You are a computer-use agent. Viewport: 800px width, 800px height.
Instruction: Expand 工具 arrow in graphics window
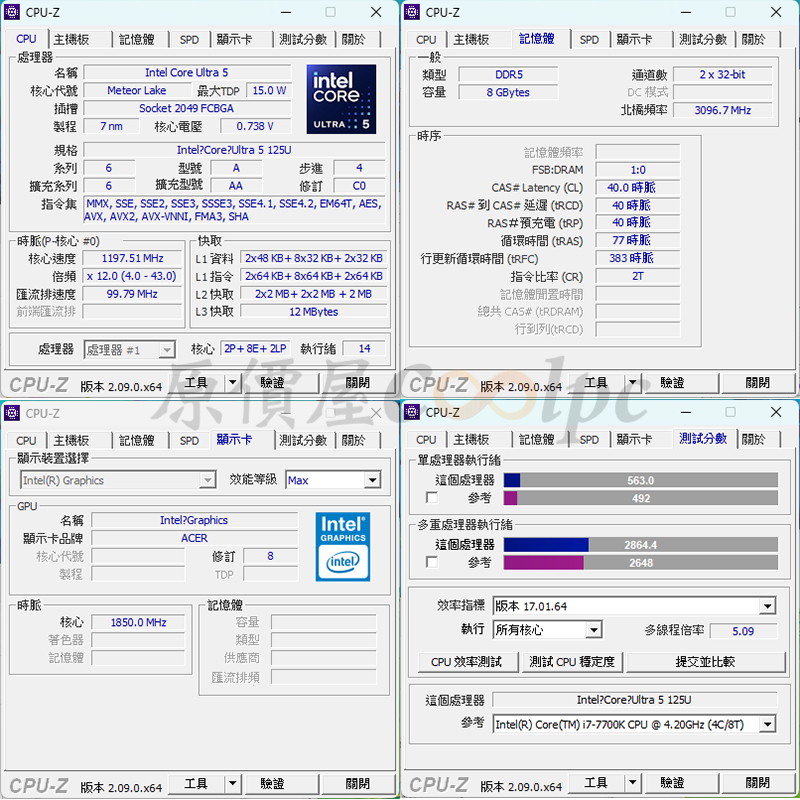pos(233,783)
